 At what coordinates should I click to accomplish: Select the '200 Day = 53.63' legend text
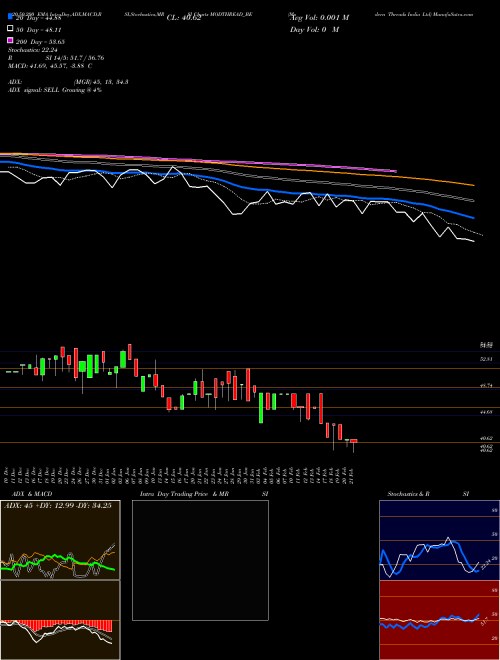(x=40, y=42)
